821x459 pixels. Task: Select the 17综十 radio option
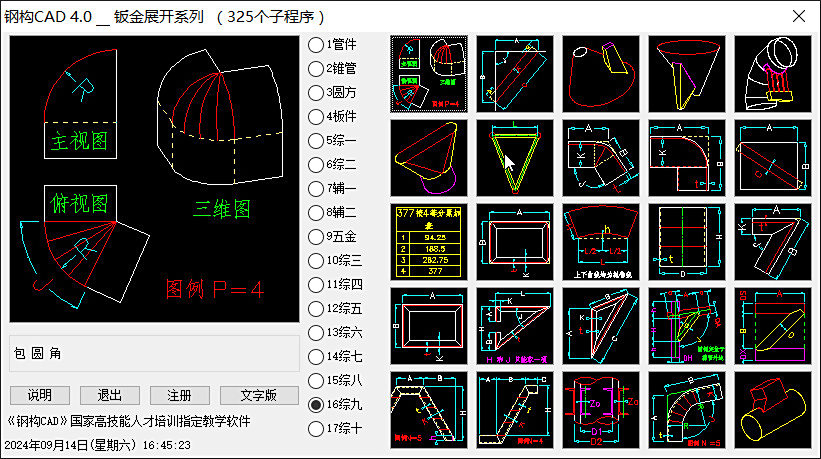click(x=316, y=429)
